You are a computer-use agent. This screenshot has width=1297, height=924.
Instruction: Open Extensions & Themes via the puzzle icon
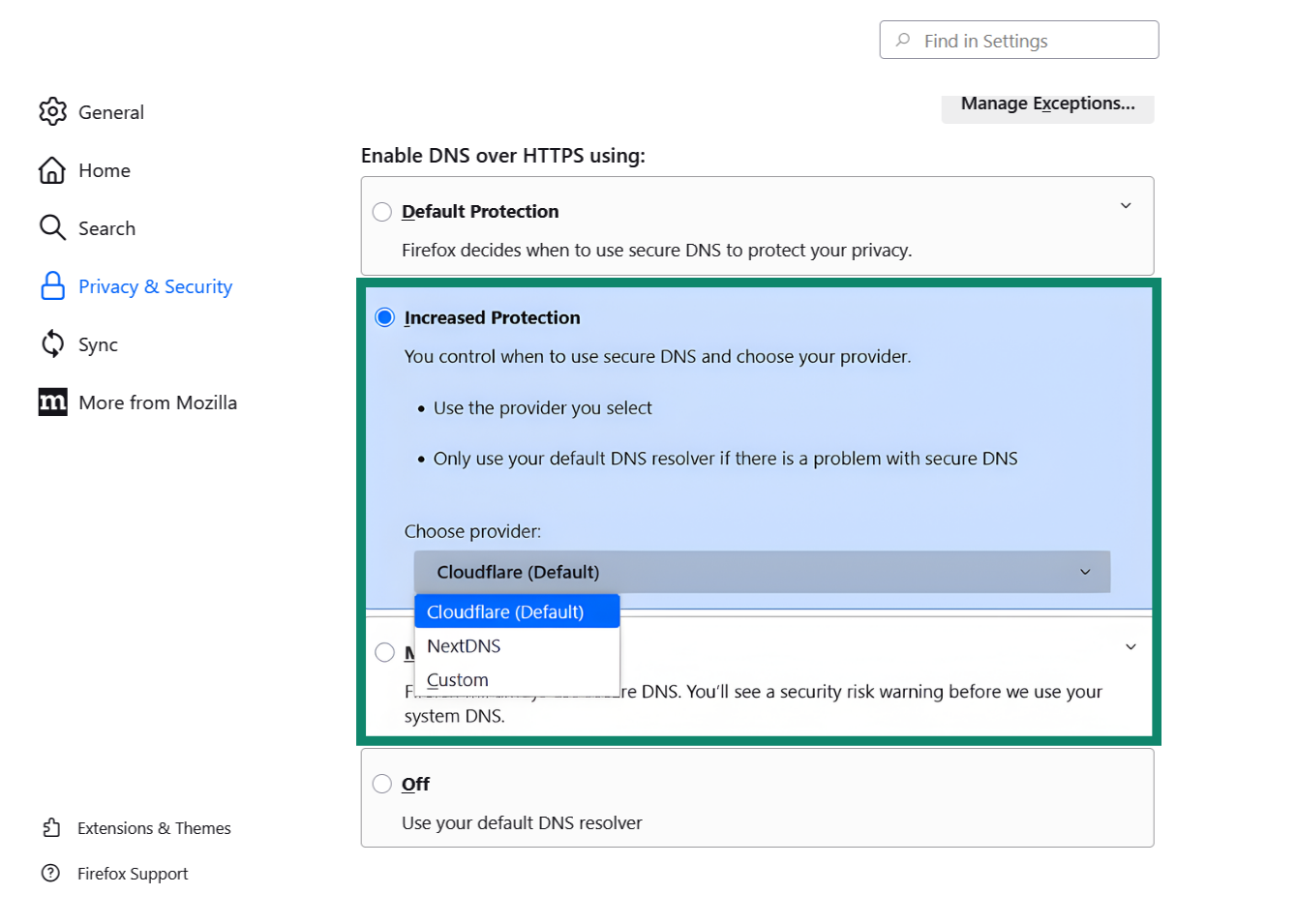(x=51, y=827)
